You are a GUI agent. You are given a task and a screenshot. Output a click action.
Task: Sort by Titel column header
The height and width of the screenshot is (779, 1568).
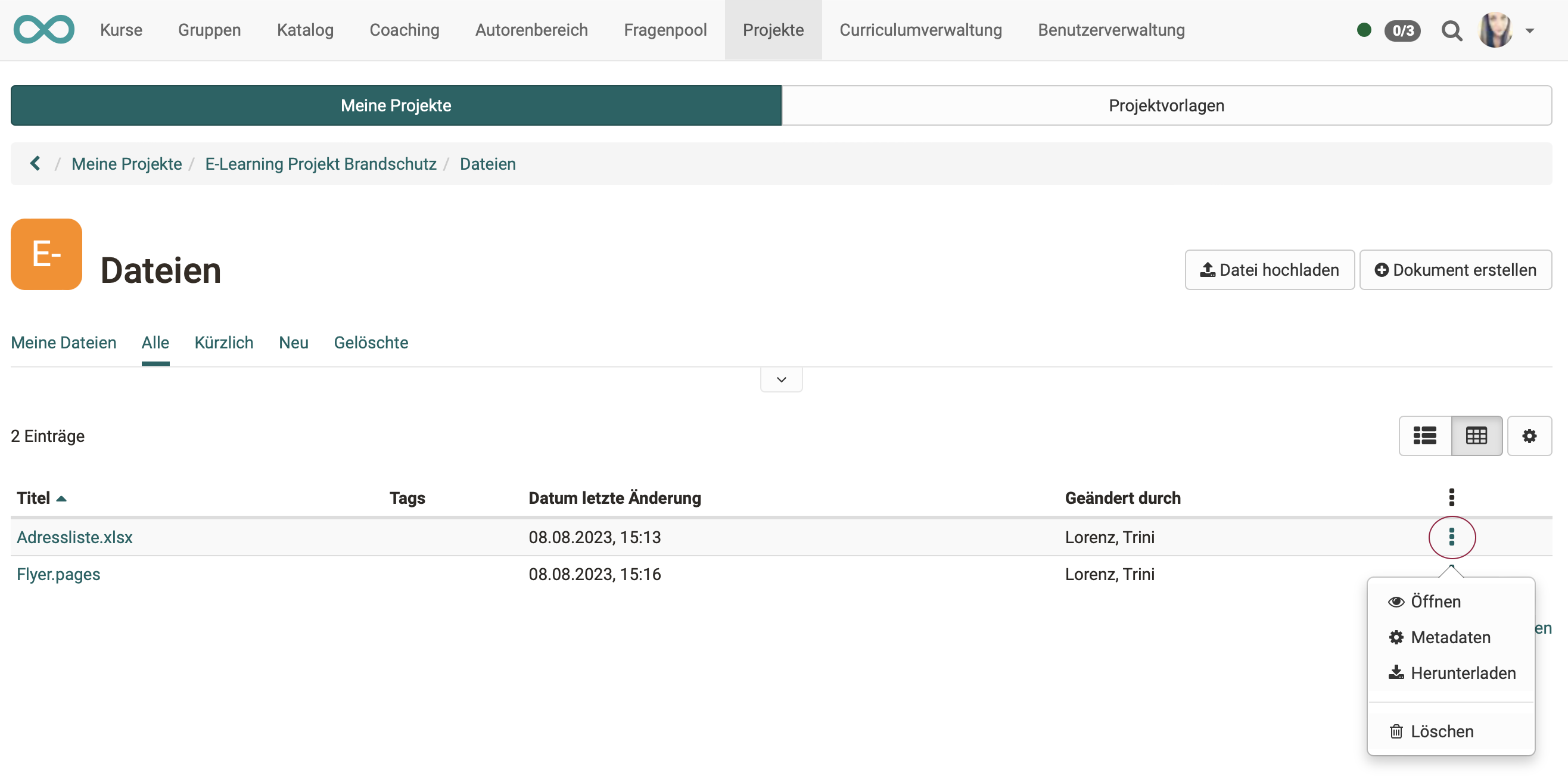click(34, 498)
